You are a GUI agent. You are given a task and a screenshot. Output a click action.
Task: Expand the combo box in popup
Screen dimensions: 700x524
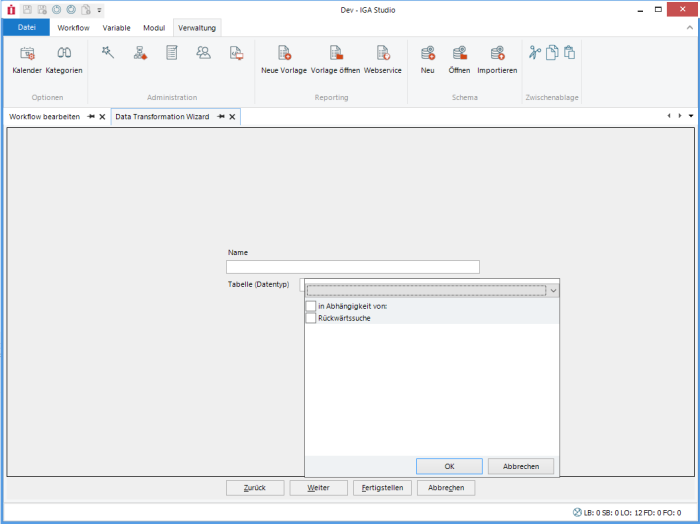pyautogui.click(x=553, y=290)
